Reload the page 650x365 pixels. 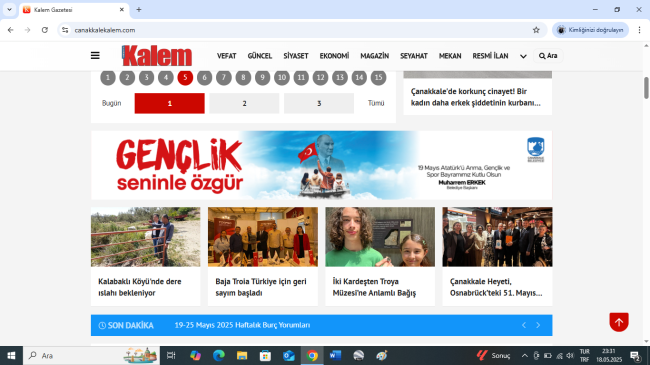coord(45,30)
